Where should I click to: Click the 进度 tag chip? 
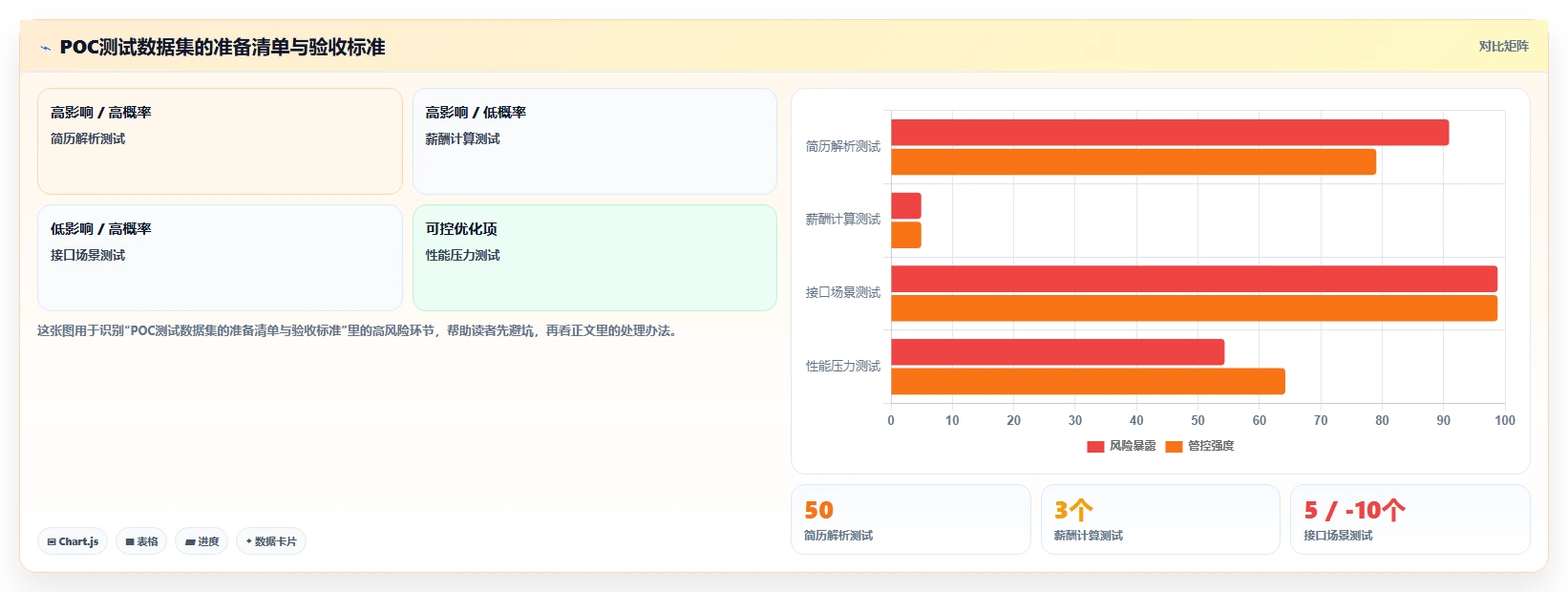(201, 541)
